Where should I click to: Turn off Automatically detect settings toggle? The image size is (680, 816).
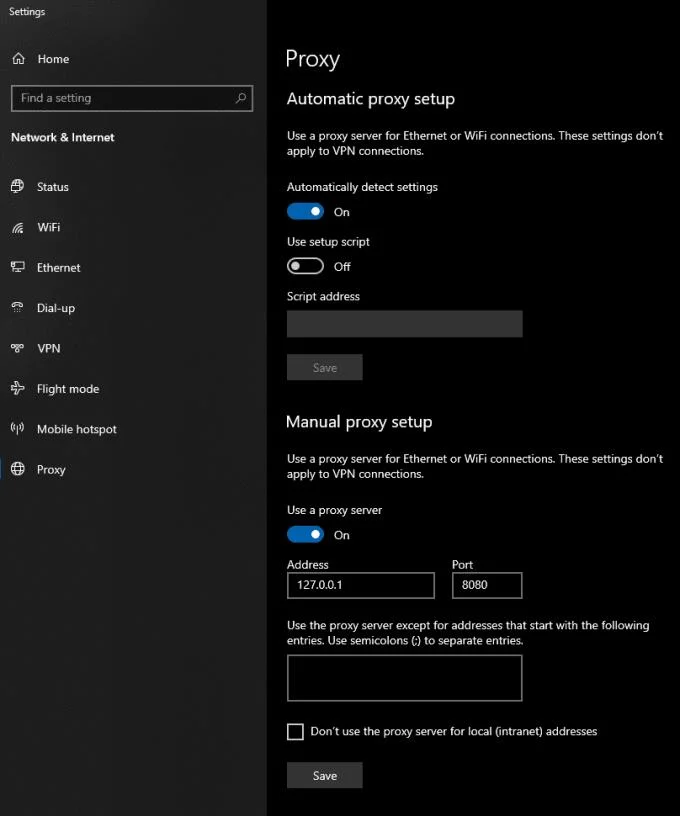[x=305, y=212]
